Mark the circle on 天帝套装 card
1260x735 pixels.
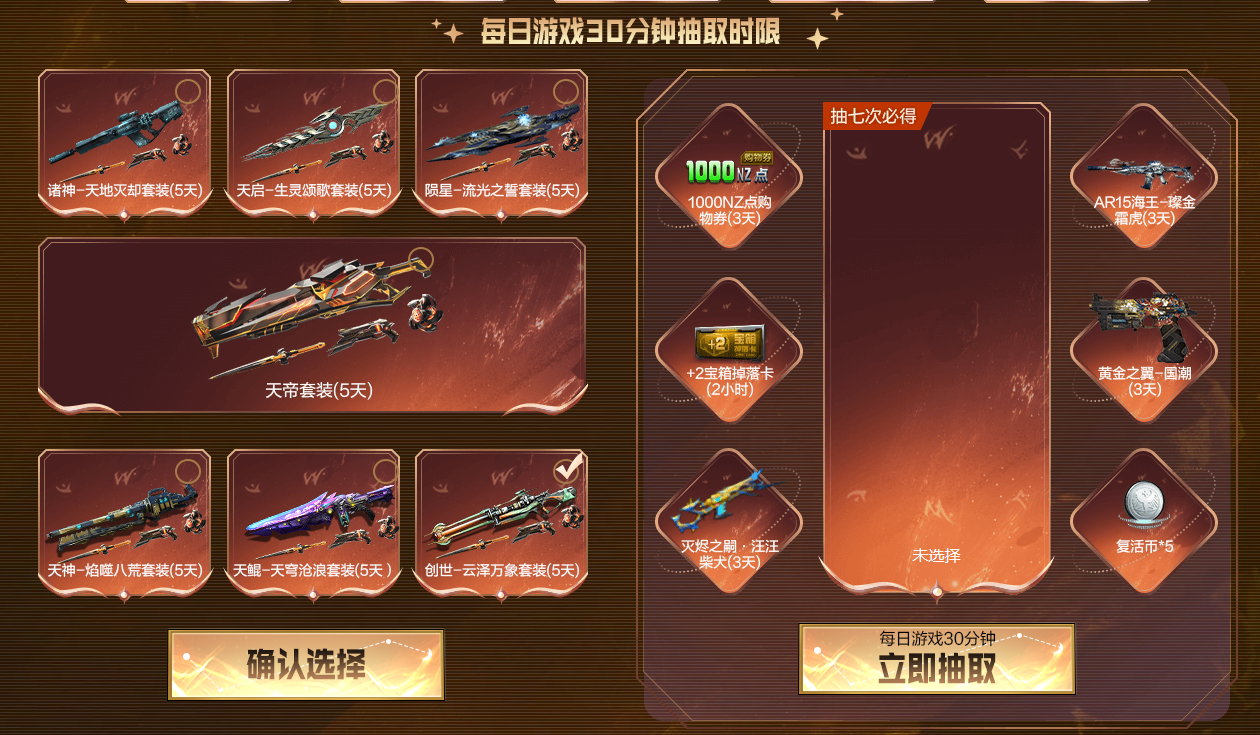(x=421, y=260)
